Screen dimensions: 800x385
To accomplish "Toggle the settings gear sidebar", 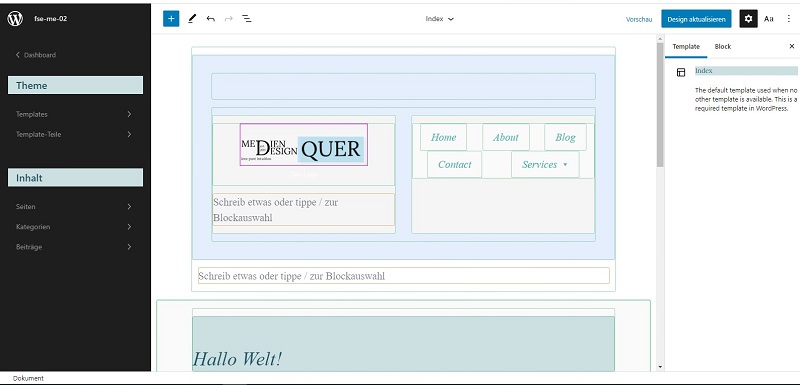I will (748, 19).
